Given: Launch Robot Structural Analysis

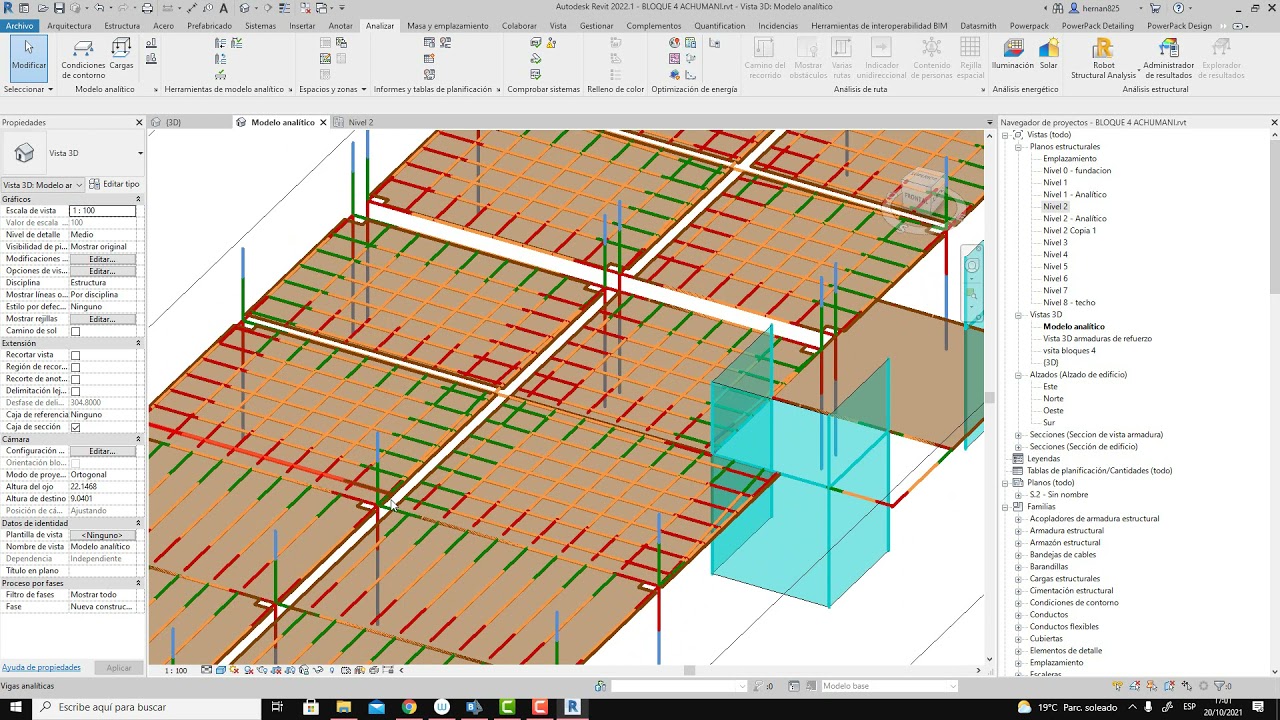Looking at the screenshot, I should tap(1103, 59).
